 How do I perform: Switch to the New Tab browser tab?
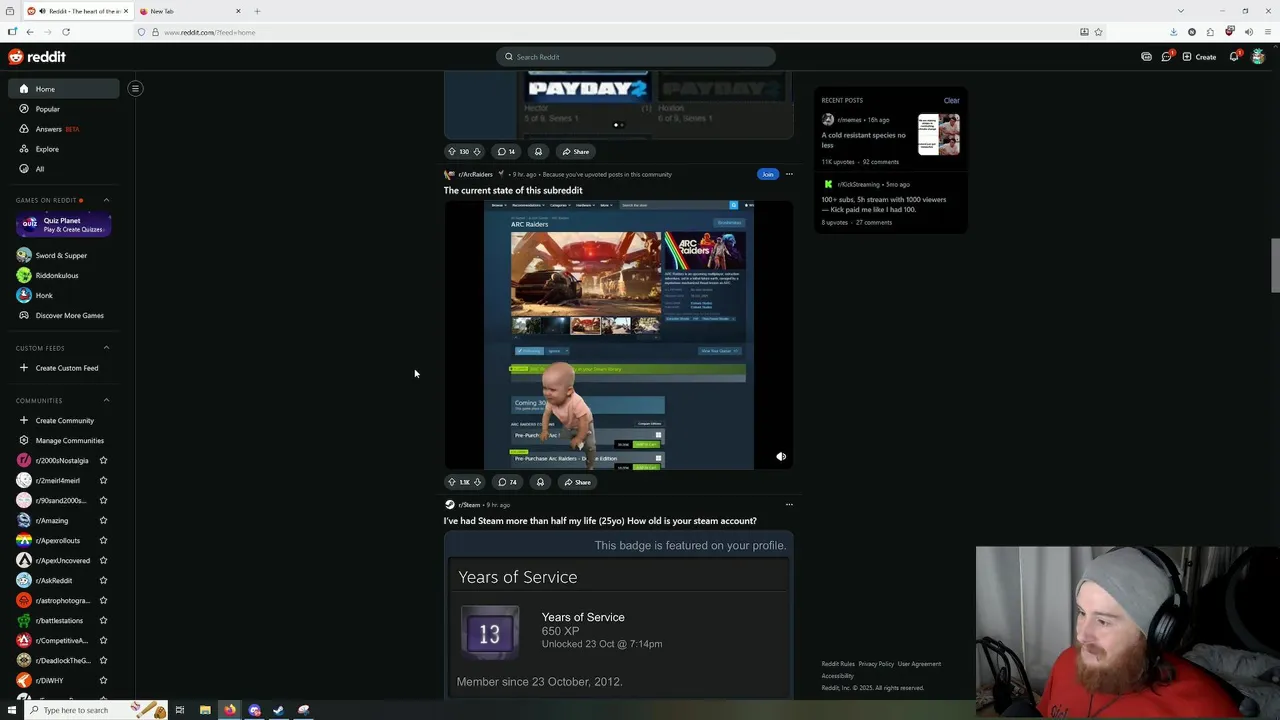190,11
